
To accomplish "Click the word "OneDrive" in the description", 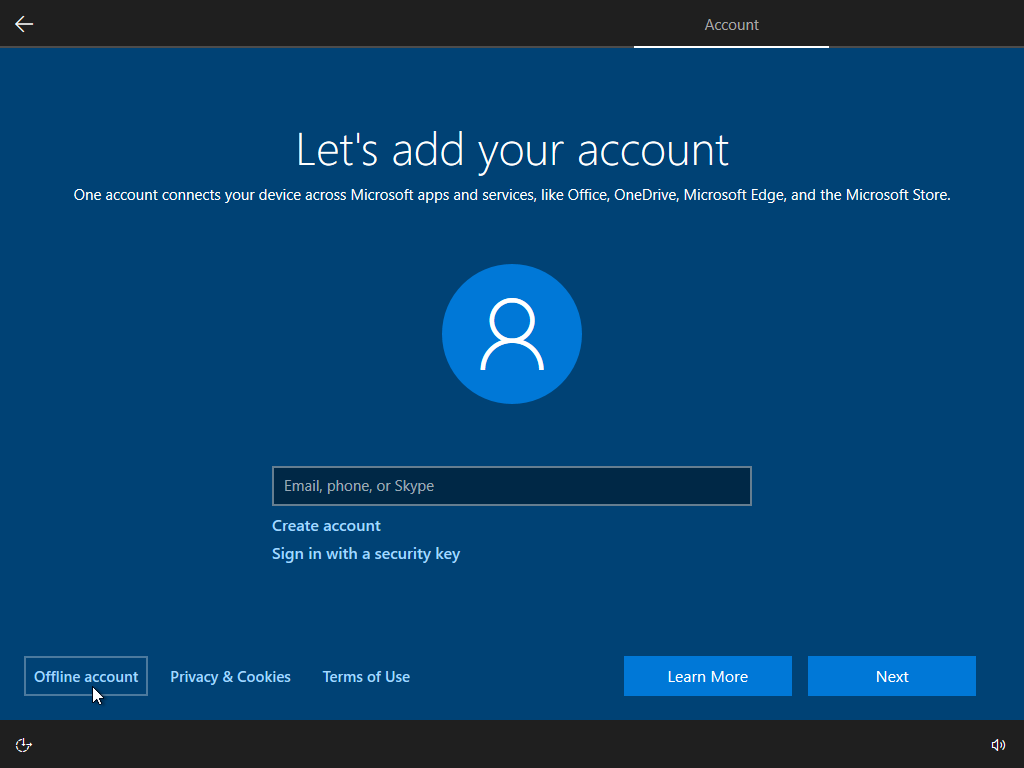I will click(645, 195).
